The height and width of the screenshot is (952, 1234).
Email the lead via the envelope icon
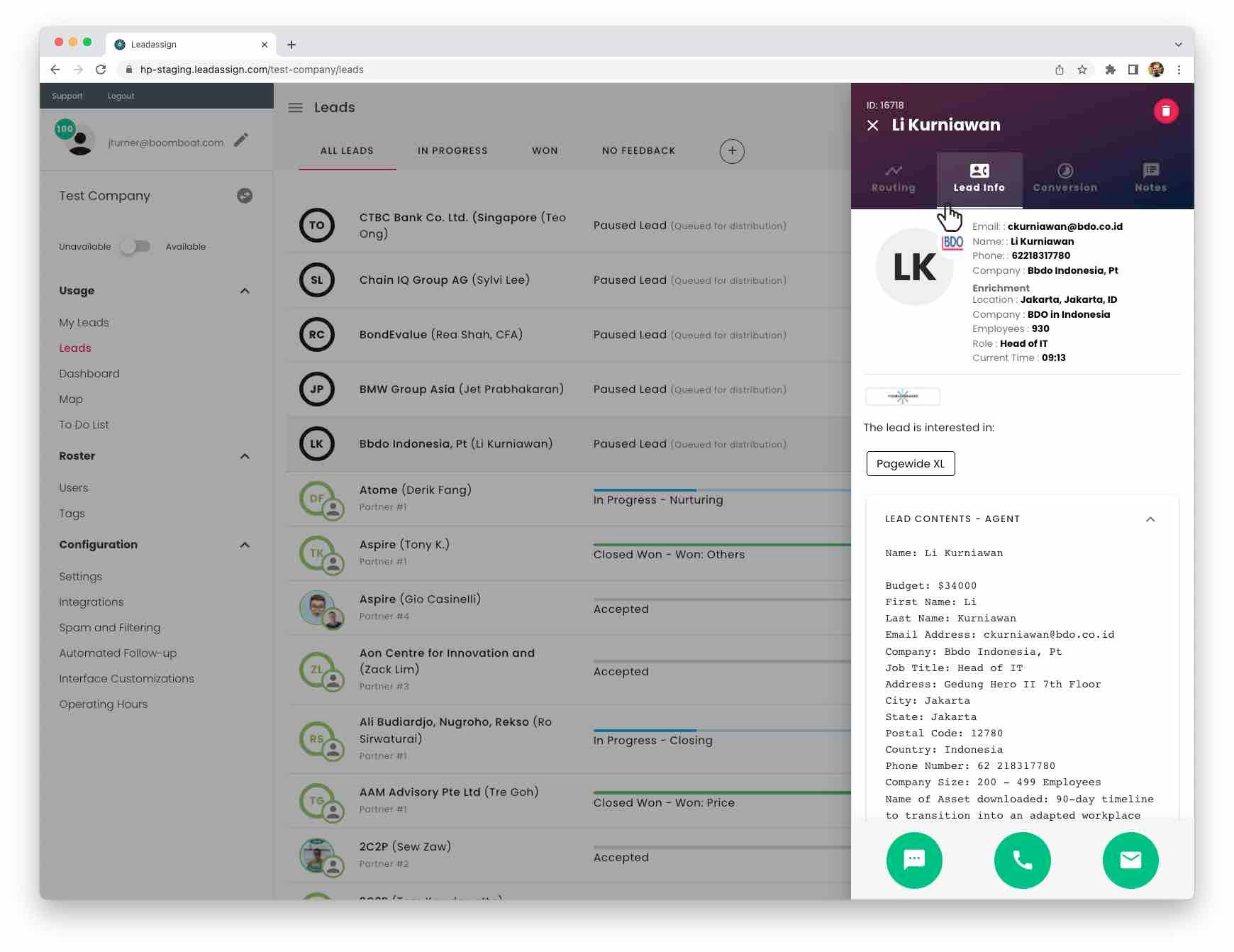(x=1130, y=860)
